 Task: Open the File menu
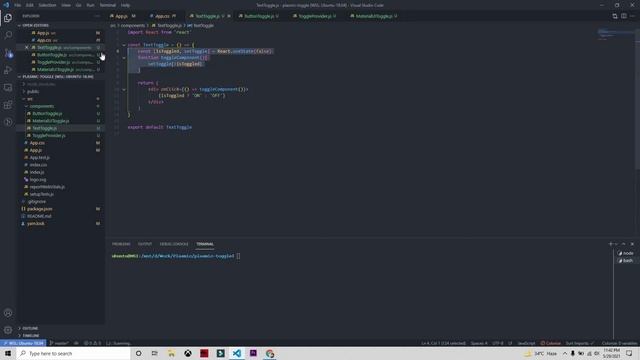tap(18, 5)
